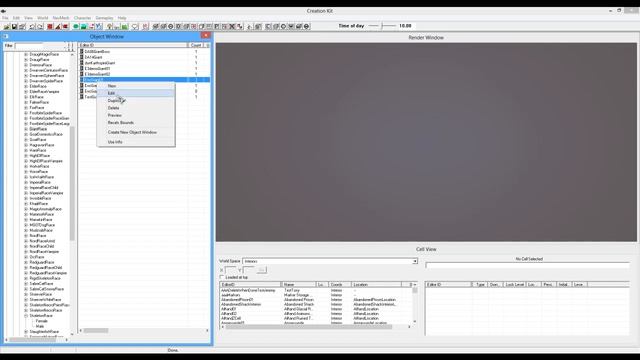Click the undo arrow toolbar icon

(x=32, y=27)
